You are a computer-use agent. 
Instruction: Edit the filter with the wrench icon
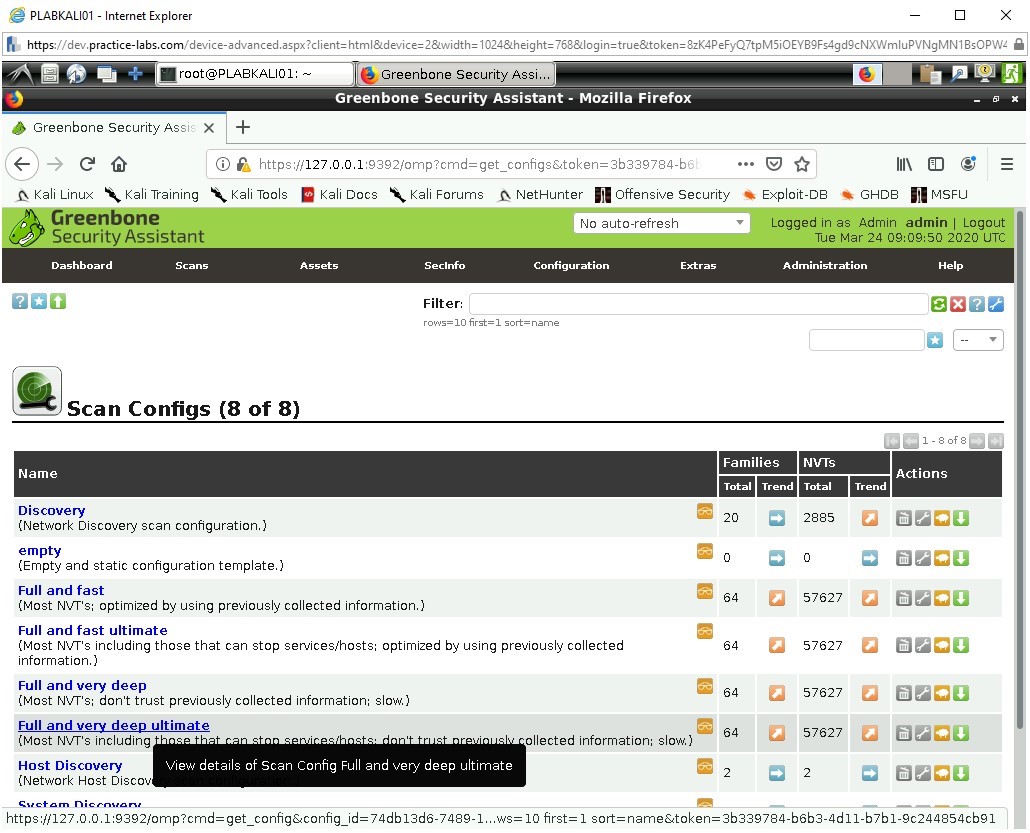(x=995, y=303)
